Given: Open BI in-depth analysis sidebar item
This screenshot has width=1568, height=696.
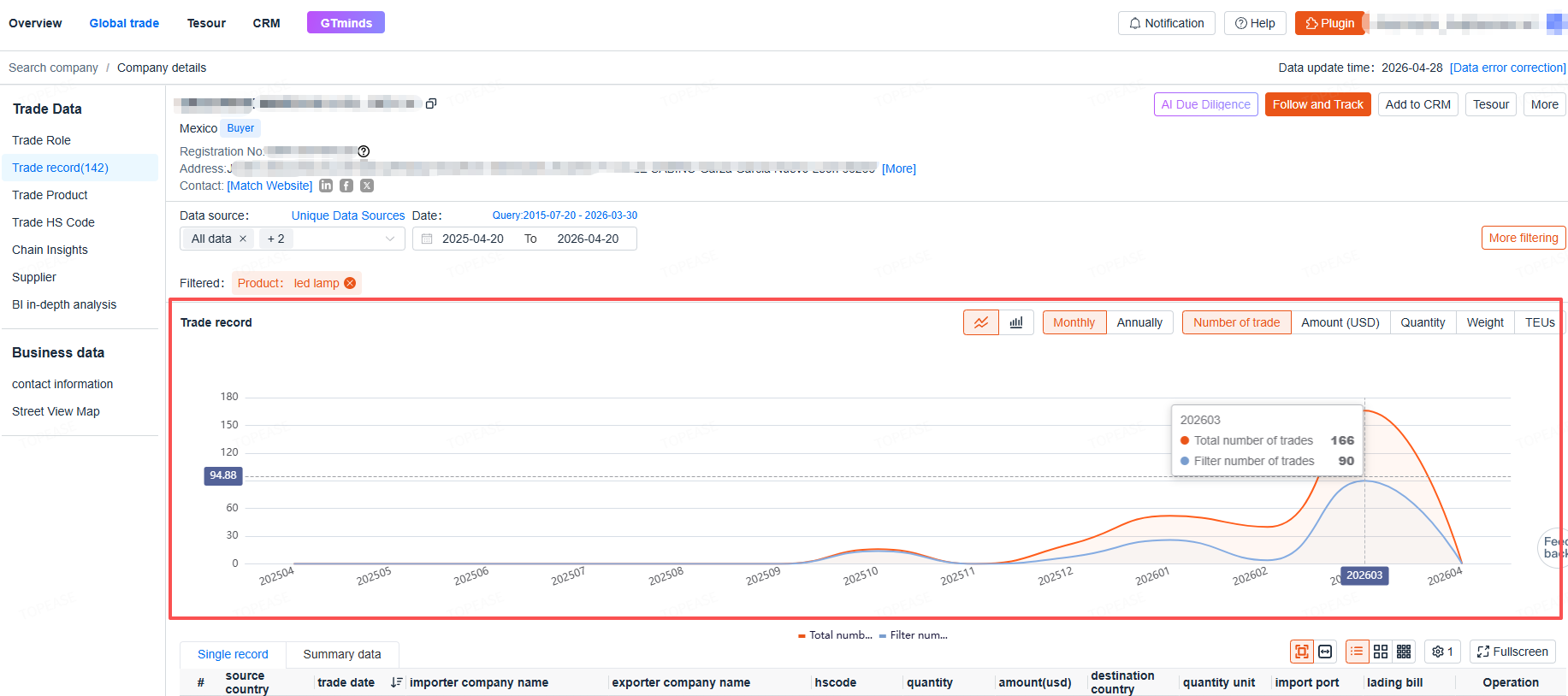Looking at the screenshot, I should pos(64,304).
